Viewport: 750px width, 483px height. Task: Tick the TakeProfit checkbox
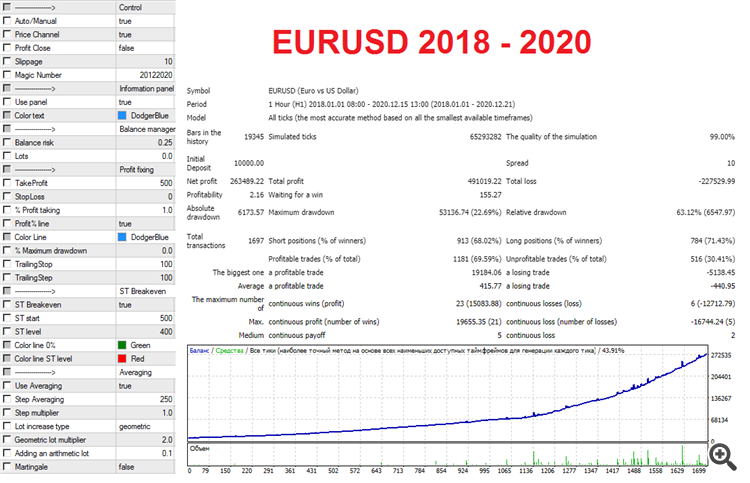tap(7, 183)
